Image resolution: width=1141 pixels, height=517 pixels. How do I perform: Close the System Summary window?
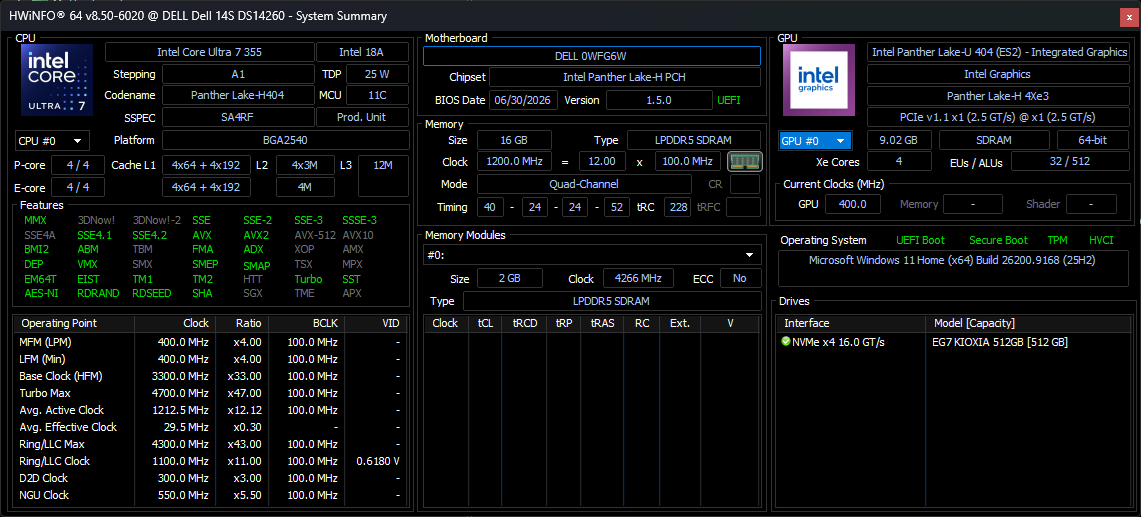(1128, 16)
